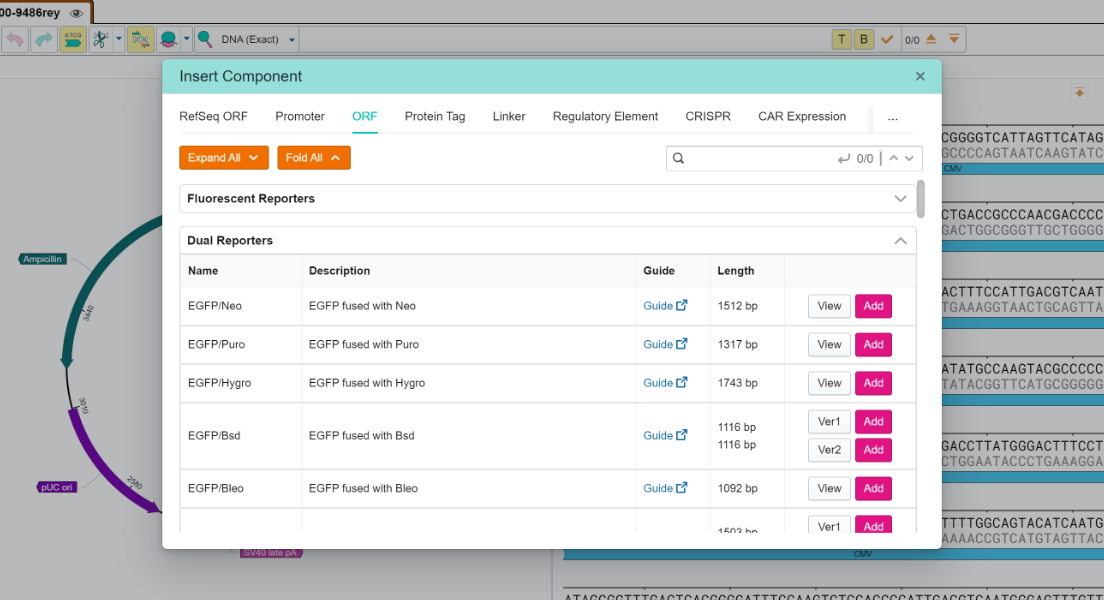View the EGFP/Neo component
The width and height of the screenshot is (1104, 600).
pos(829,306)
